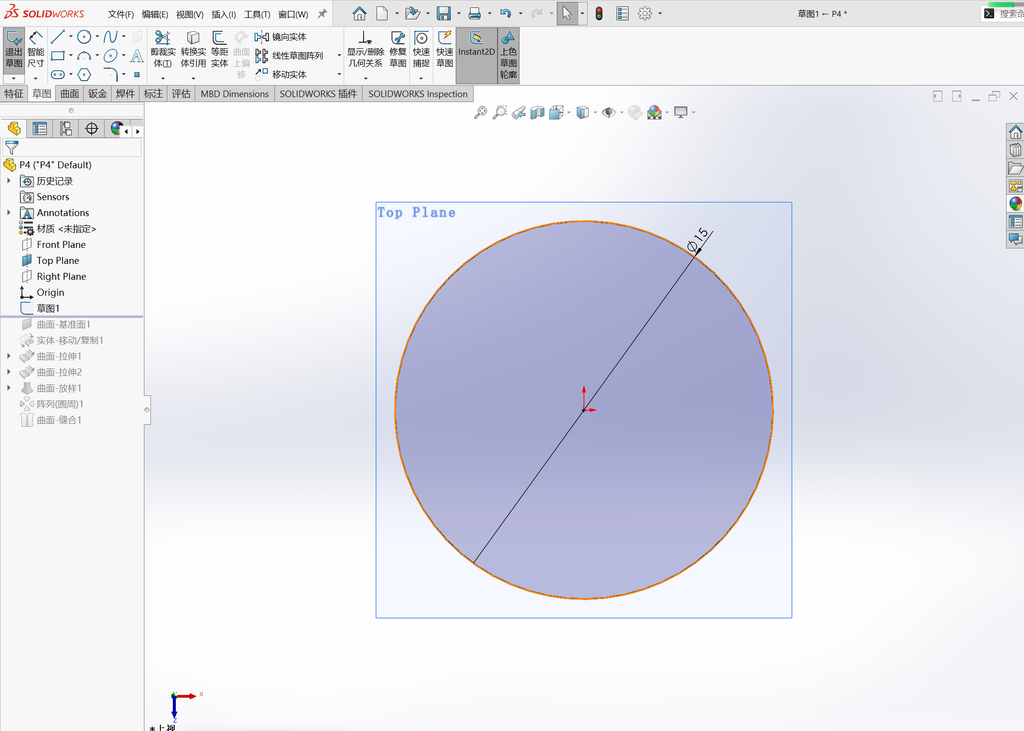This screenshot has height=731, width=1024.
Task: Pin the menu bar with the pushpin
Action: [x=322, y=13]
